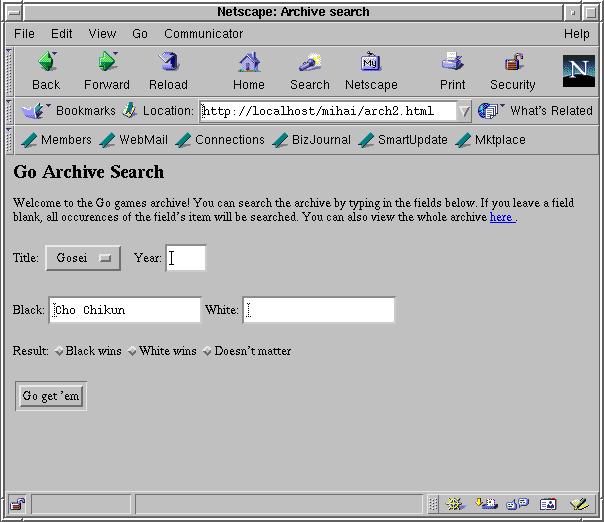This screenshot has width=604, height=522.
Task: Reload the current page
Action: point(168,64)
